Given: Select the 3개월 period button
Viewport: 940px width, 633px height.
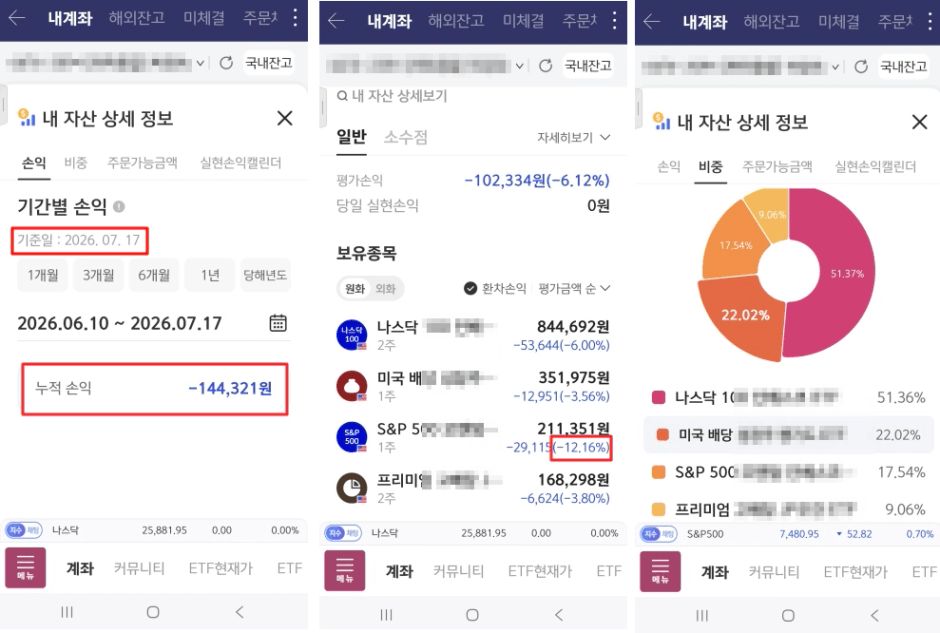Looking at the screenshot, I should (98, 275).
